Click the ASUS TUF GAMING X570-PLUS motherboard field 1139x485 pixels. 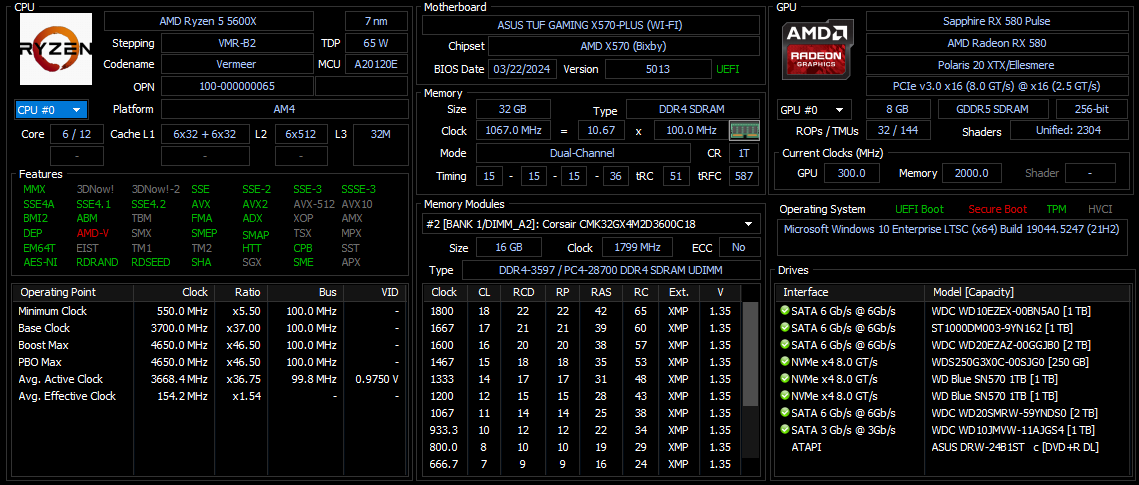[591, 25]
